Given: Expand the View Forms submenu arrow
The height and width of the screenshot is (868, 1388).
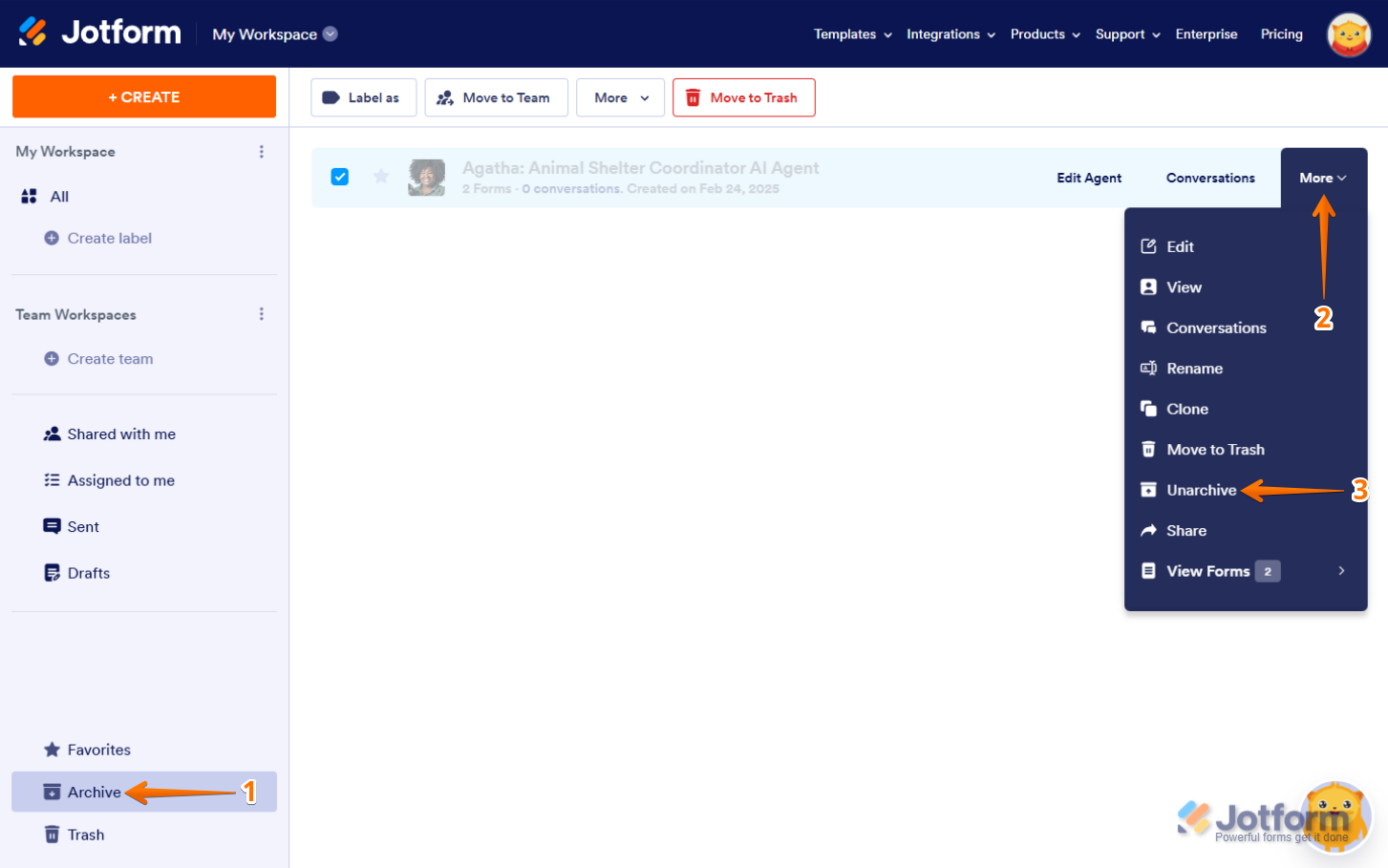Looking at the screenshot, I should [1341, 571].
